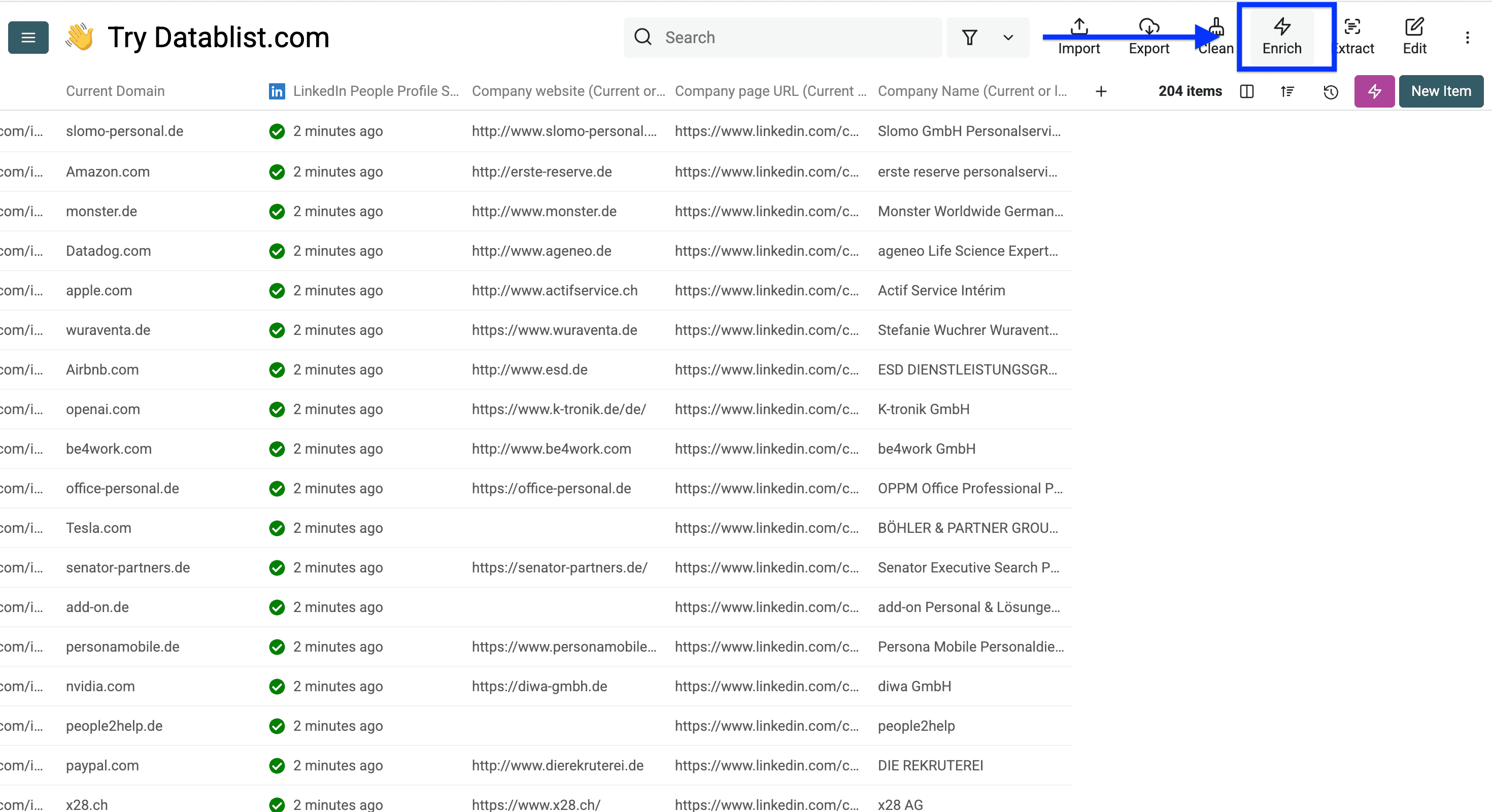1492x812 pixels.
Task: Toggle the split view layout icon
Action: tap(1246, 91)
